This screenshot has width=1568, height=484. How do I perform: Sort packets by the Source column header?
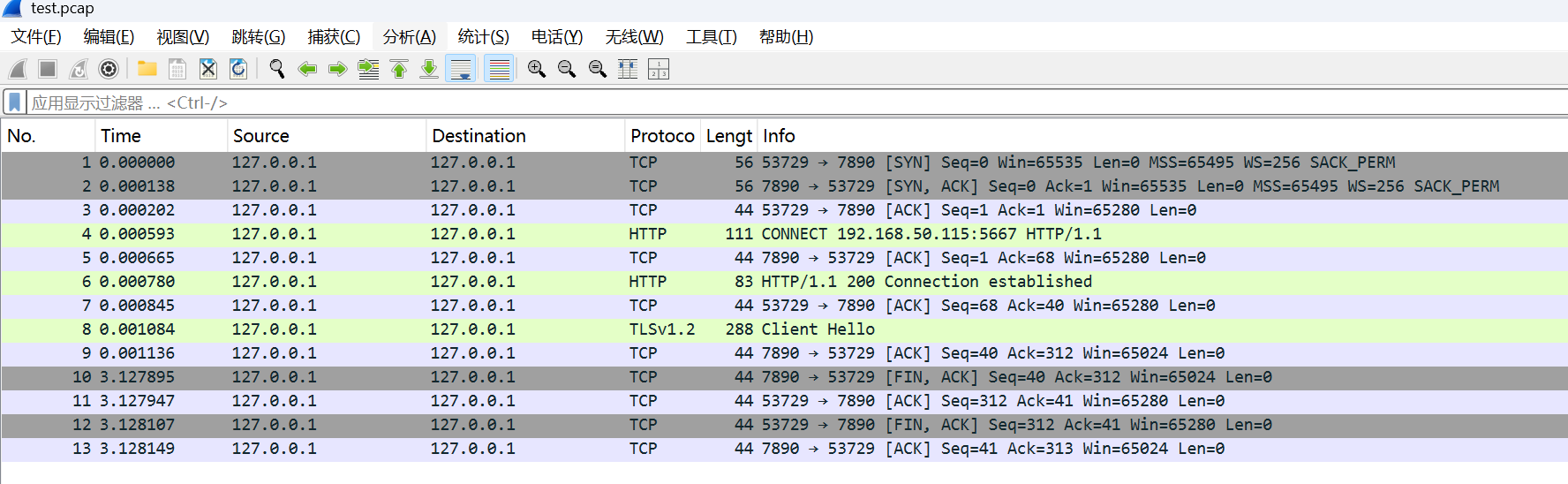pos(261,136)
